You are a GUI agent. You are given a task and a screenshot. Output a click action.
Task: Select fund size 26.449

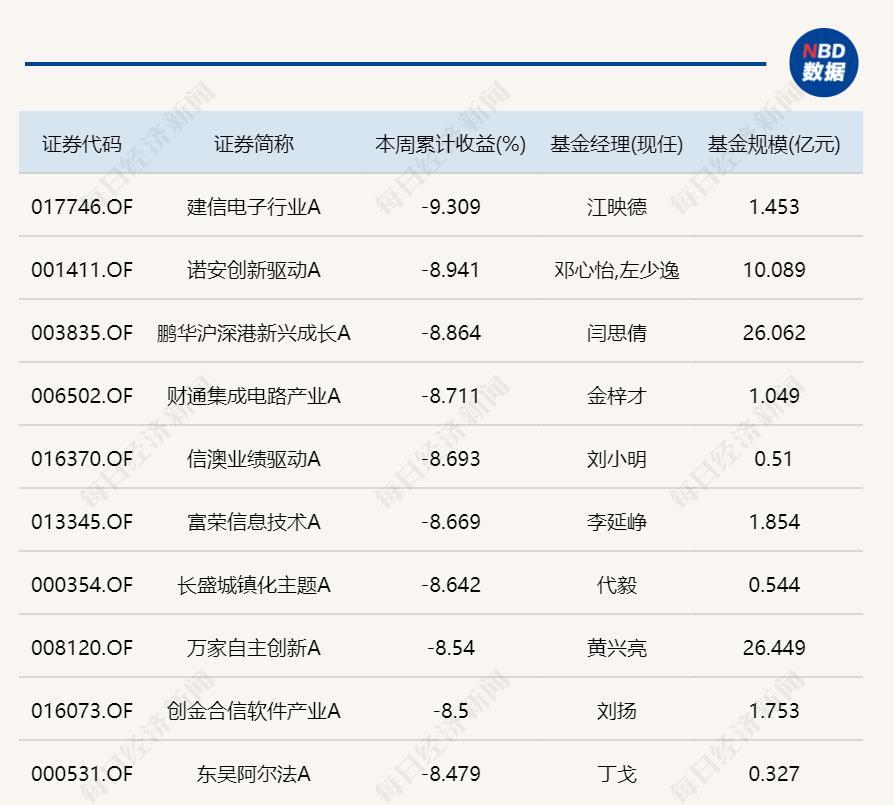pyautogui.click(x=774, y=648)
